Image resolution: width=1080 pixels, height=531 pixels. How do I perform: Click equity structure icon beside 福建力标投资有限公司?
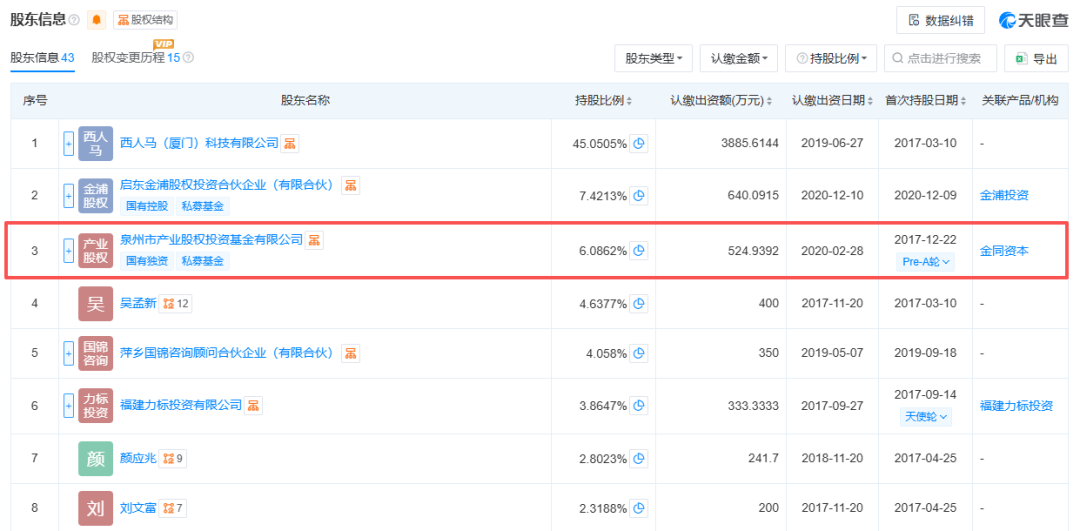pyautogui.click(x=253, y=405)
